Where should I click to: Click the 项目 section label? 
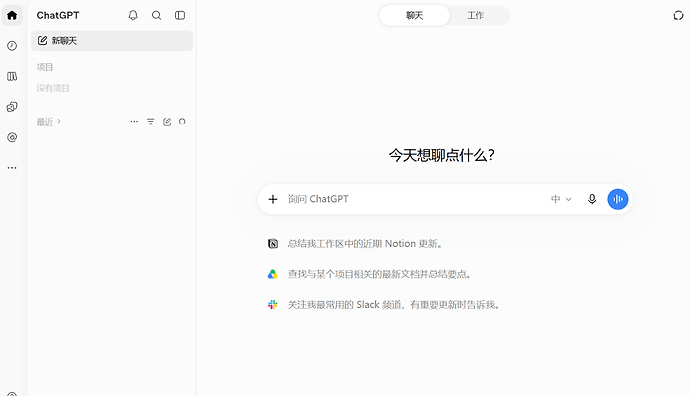coord(44,67)
